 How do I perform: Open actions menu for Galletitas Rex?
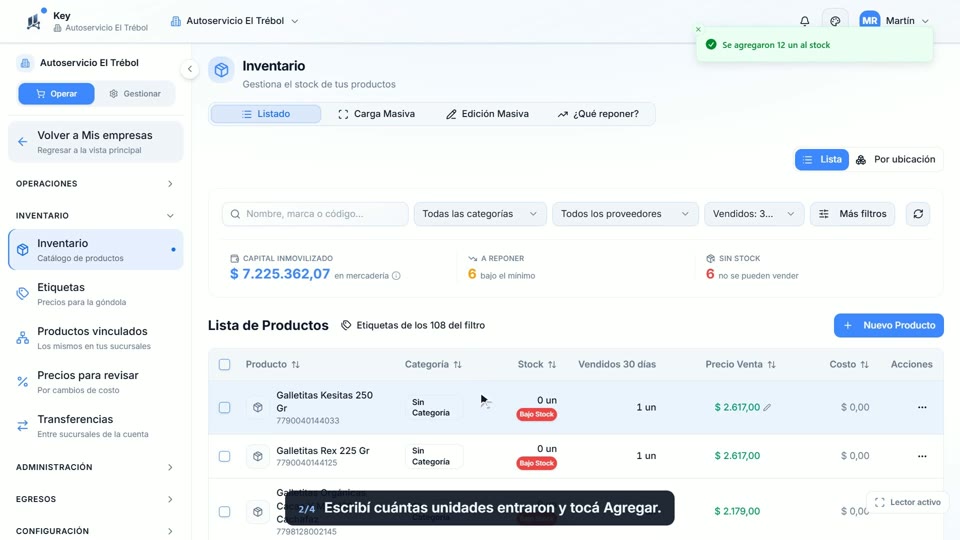pos(922,456)
